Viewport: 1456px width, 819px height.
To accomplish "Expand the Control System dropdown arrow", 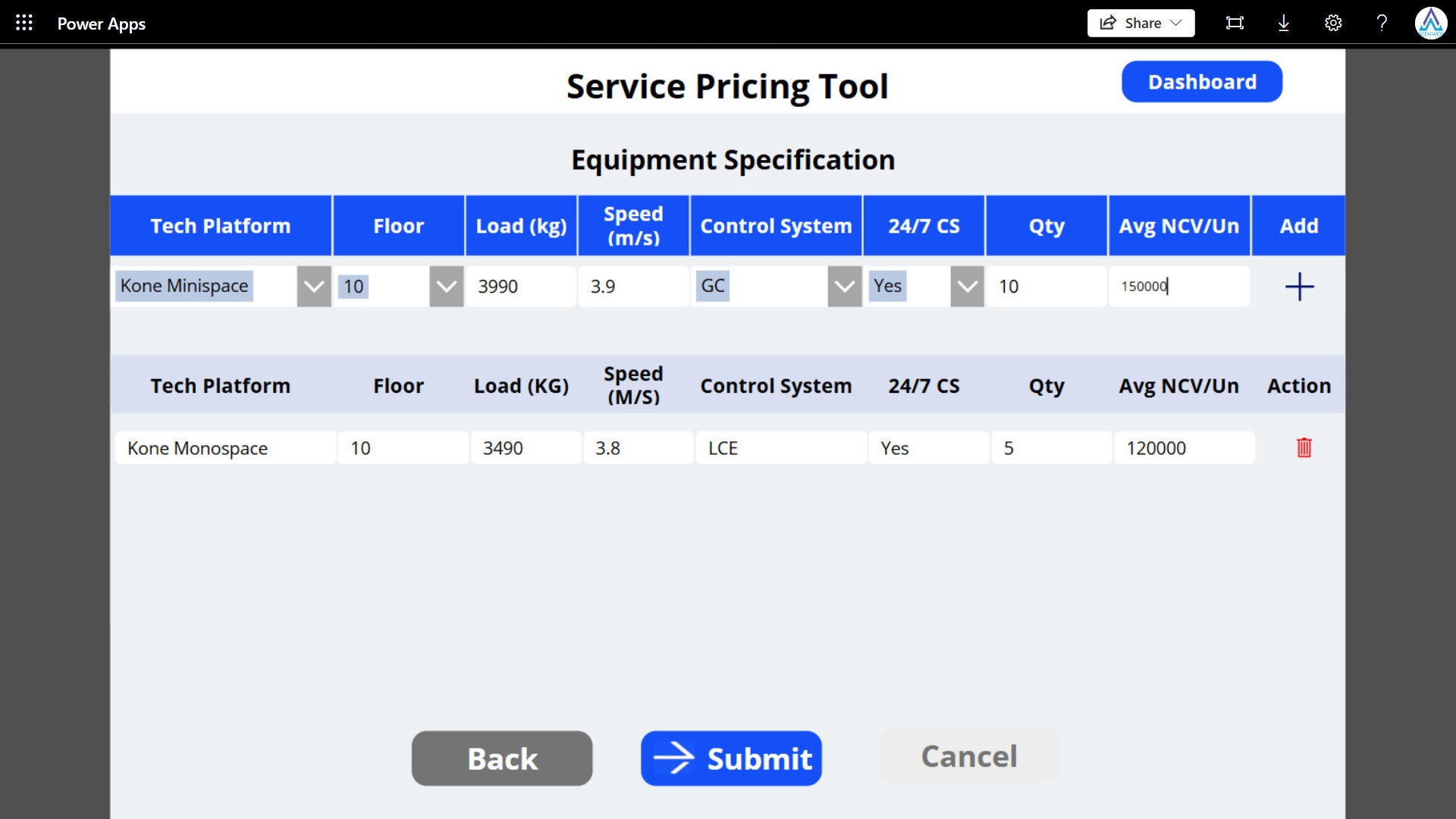I will [844, 287].
